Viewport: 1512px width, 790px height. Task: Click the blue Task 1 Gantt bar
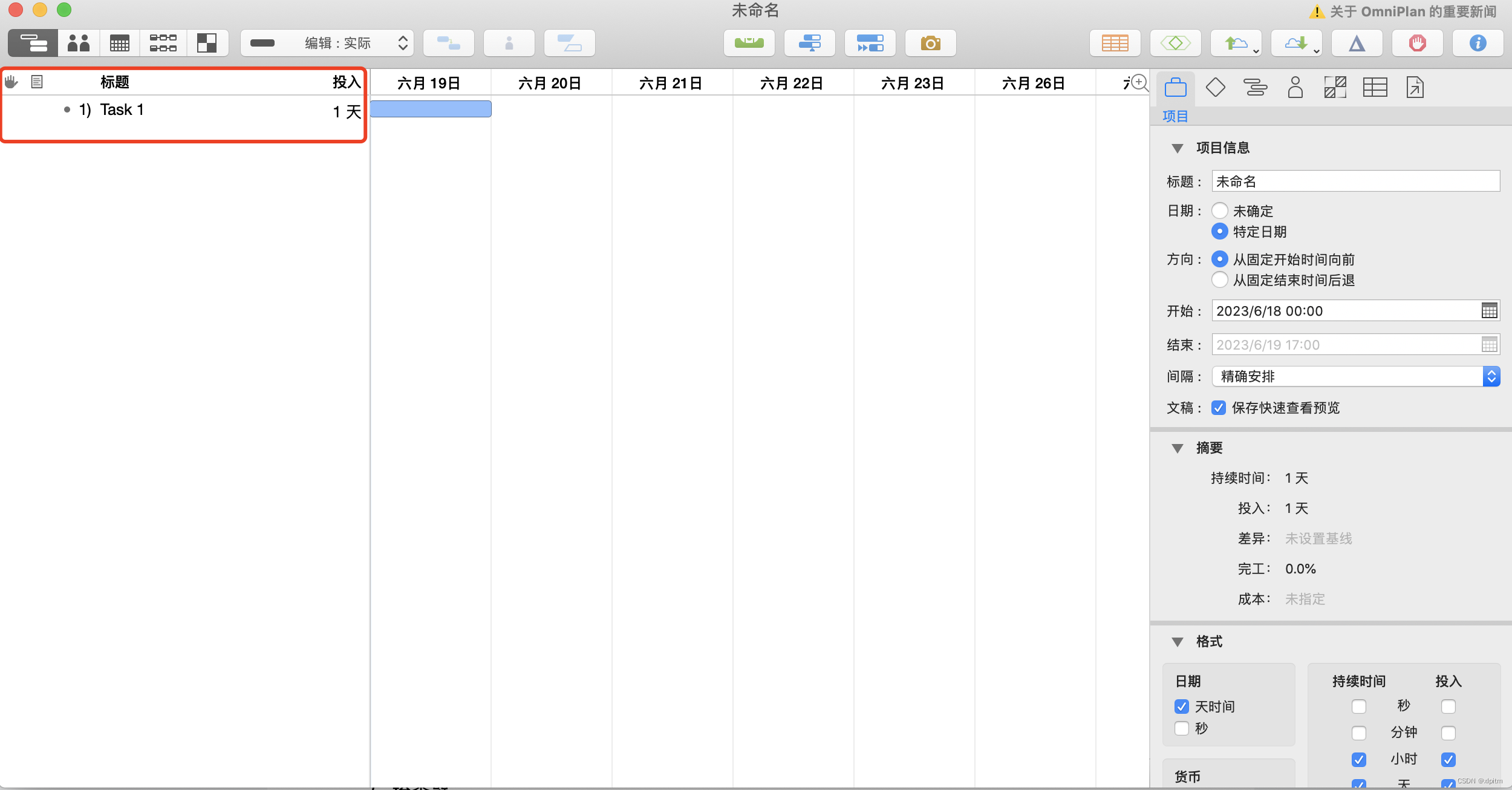coord(431,109)
